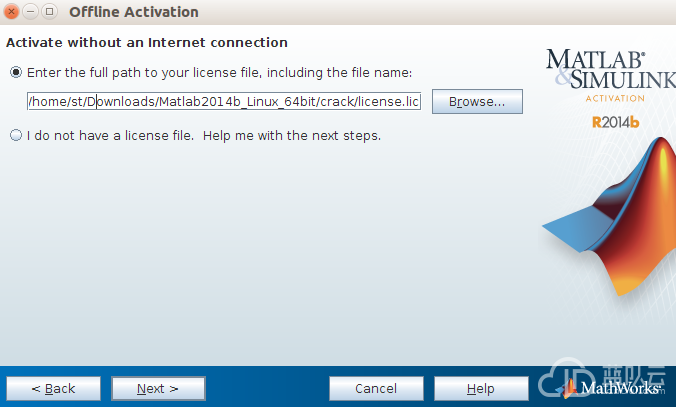
Task: Select the license file path radio button
Action: (16, 72)
